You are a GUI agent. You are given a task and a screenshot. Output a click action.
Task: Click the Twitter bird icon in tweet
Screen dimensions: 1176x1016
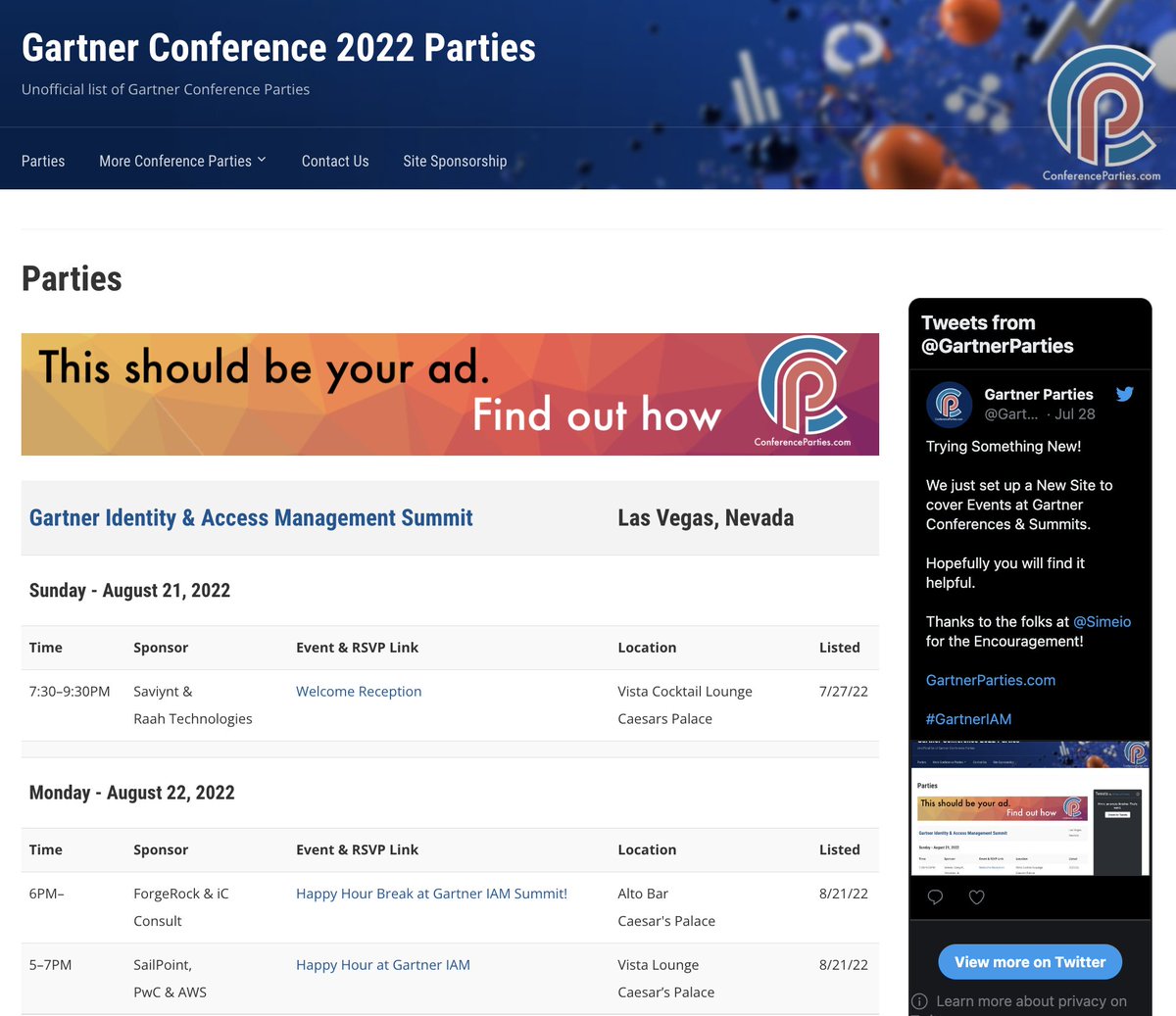(x=1124, y=394)
